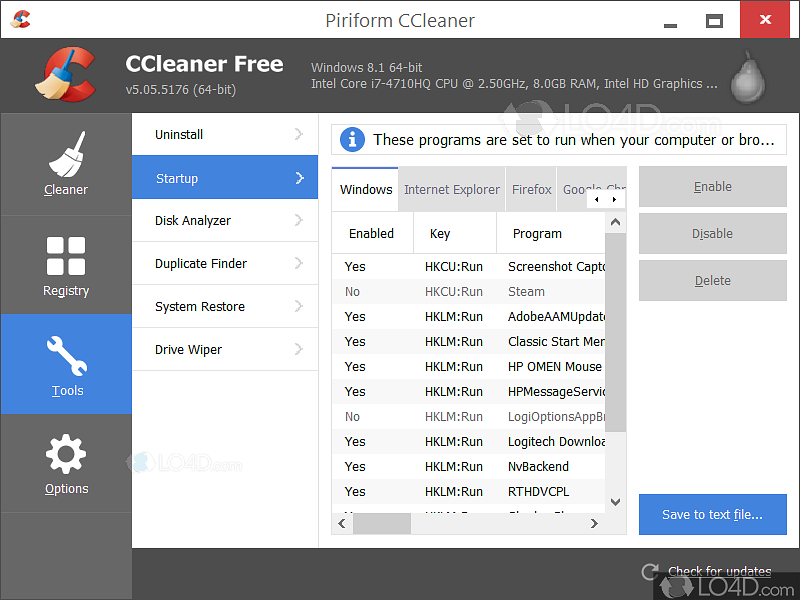
Task: Open the Registry blocks section
Action: (x=66, y=265)
